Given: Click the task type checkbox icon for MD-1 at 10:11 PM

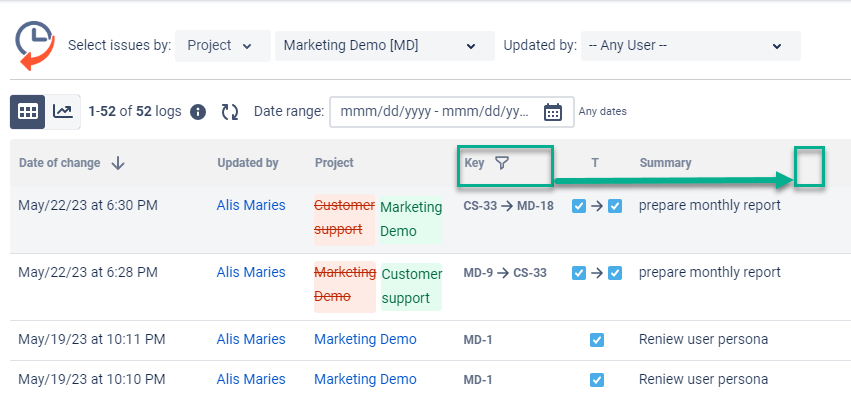Looking at the screenshot, I should 596,340.
